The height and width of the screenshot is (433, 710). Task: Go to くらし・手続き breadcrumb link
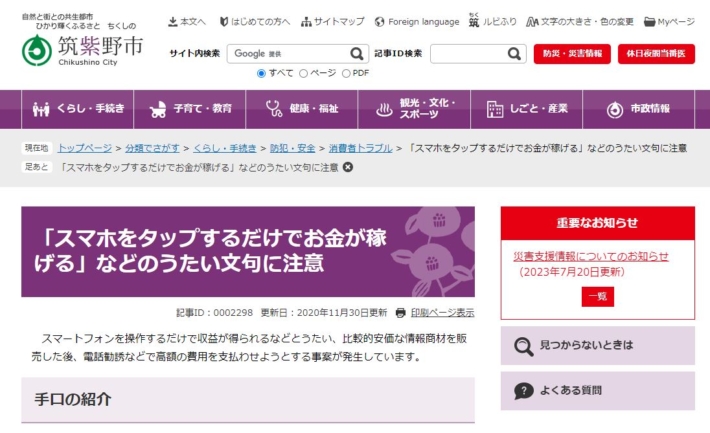(x=225, y=148)
